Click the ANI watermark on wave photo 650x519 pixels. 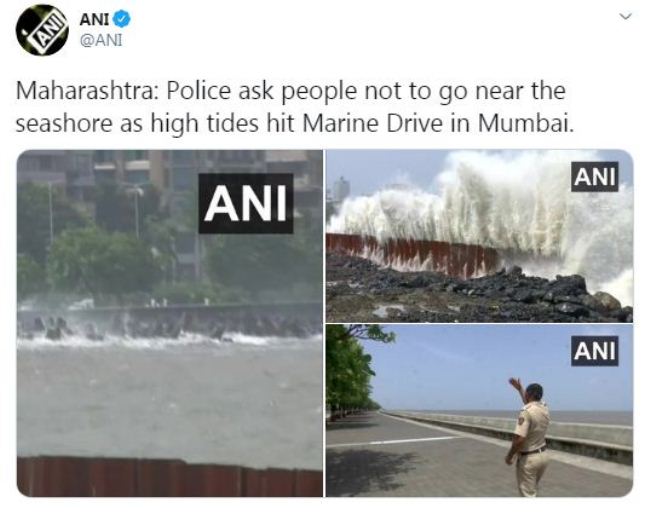click(x=594, y=177)
